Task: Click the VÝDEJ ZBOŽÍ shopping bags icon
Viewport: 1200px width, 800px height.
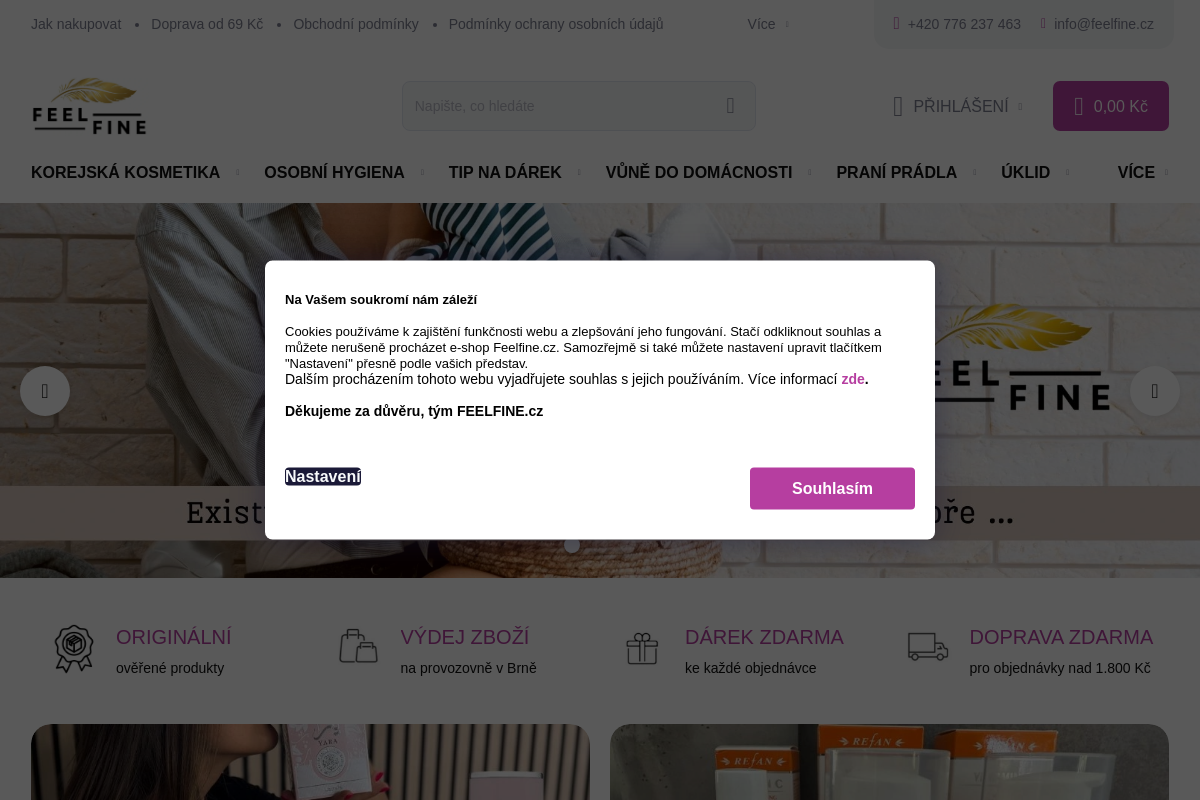Action: pyautogui.click(x=358, y=646)
